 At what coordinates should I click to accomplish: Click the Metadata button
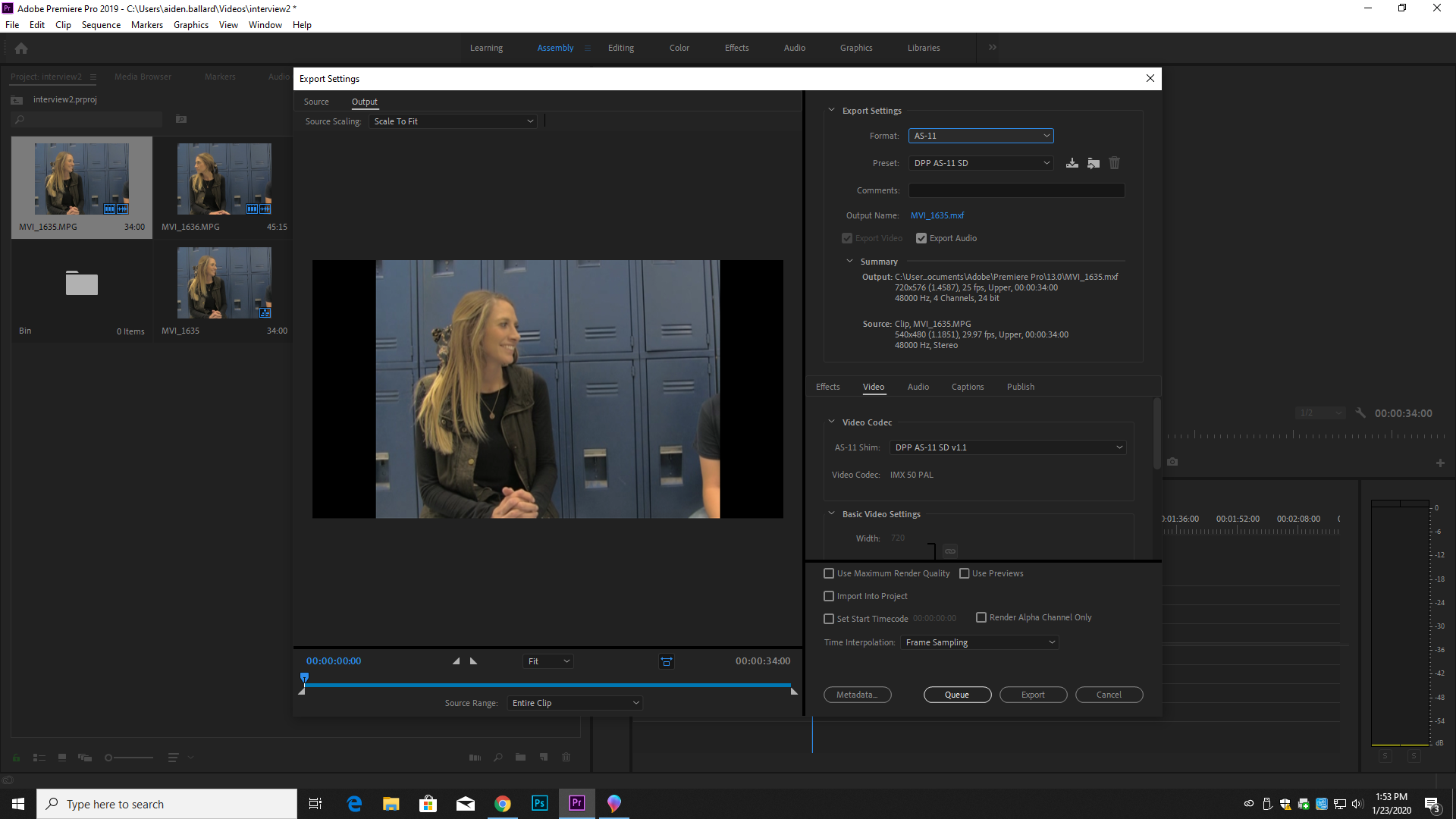857,695
